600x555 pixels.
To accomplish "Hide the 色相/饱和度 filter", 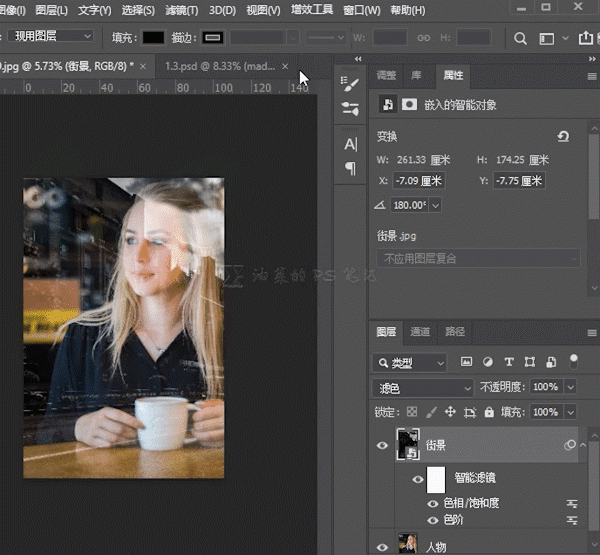I will [x=432, y=504].
